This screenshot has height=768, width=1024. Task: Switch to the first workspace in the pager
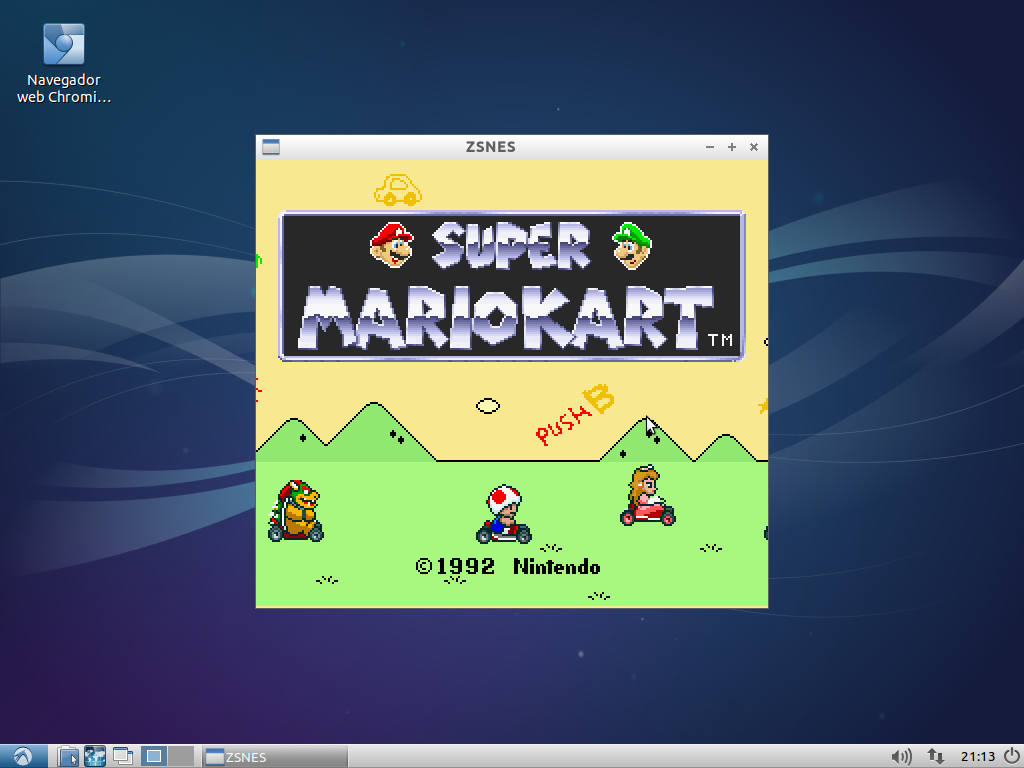tap(154, 756)
